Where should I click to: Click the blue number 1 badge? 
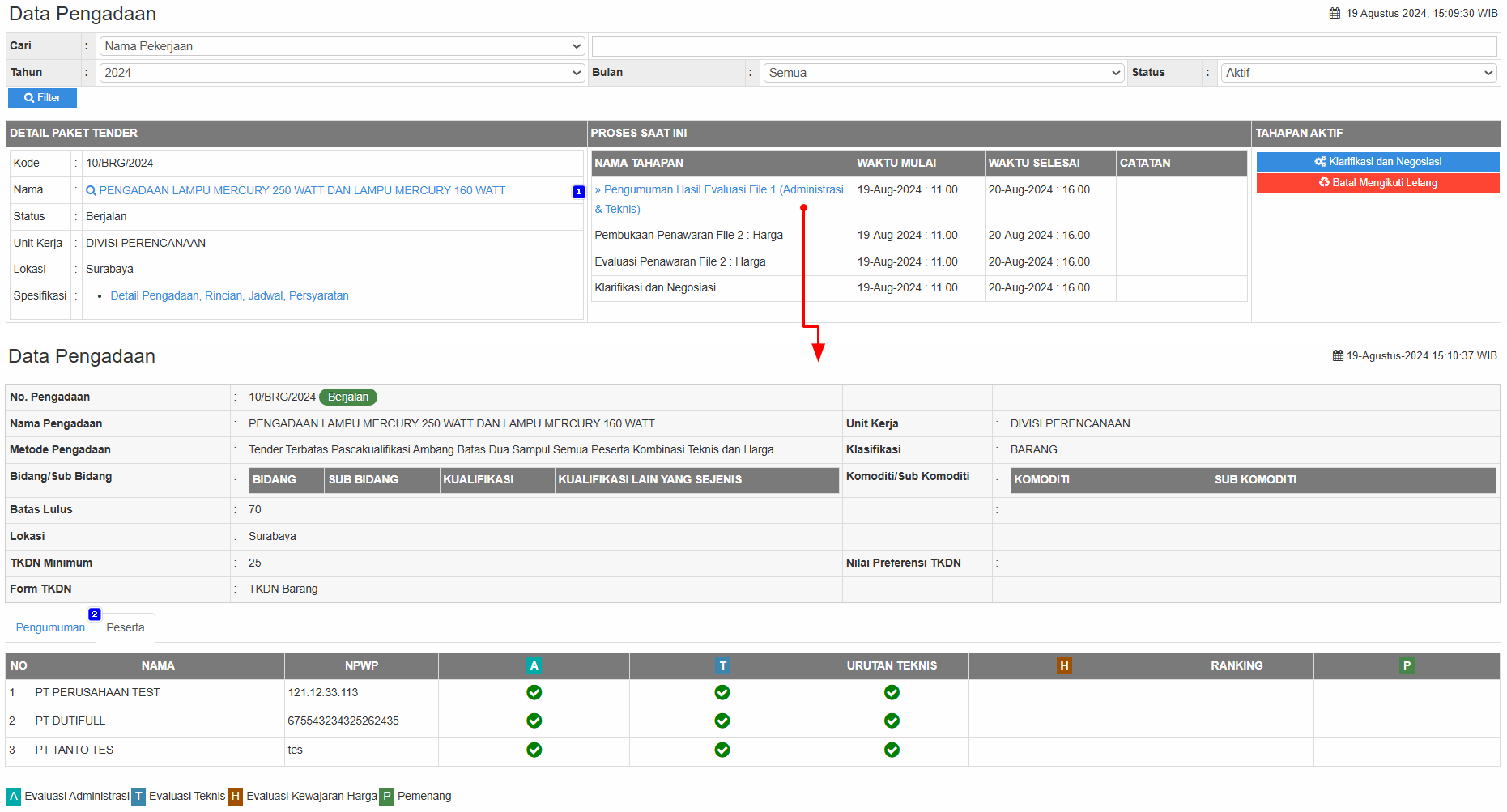[578, 192]
